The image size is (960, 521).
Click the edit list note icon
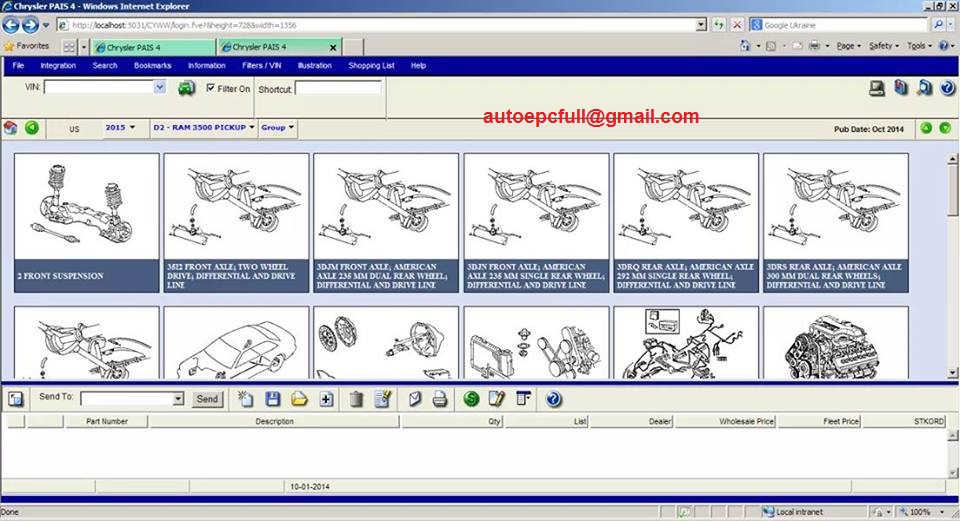pyautogui.click(x=383, y=399)
